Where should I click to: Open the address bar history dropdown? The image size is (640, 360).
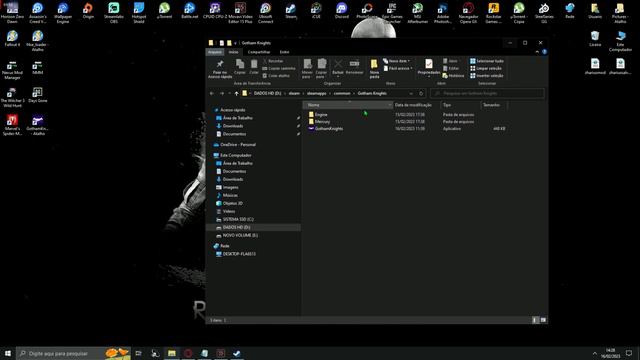click(x=411, y=93)
